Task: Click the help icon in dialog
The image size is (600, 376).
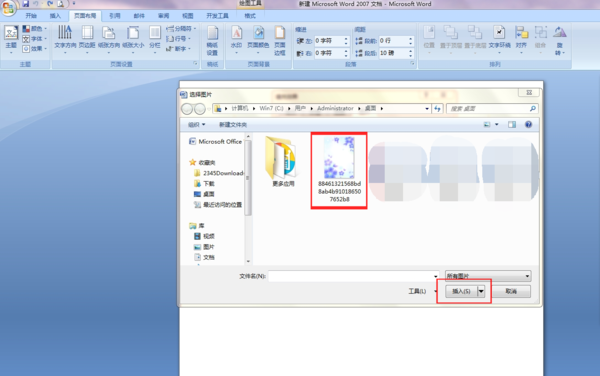Action: pos(528,124)
